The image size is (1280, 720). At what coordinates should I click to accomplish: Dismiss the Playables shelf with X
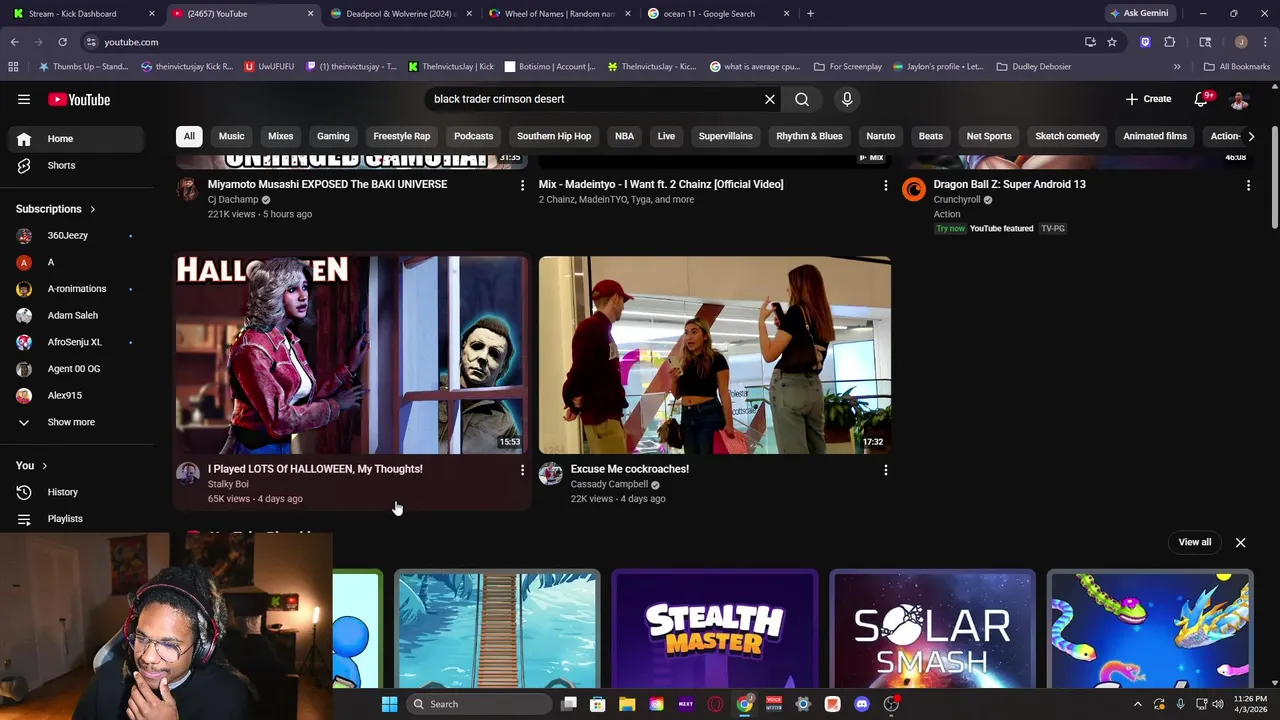coord(1240,542)
